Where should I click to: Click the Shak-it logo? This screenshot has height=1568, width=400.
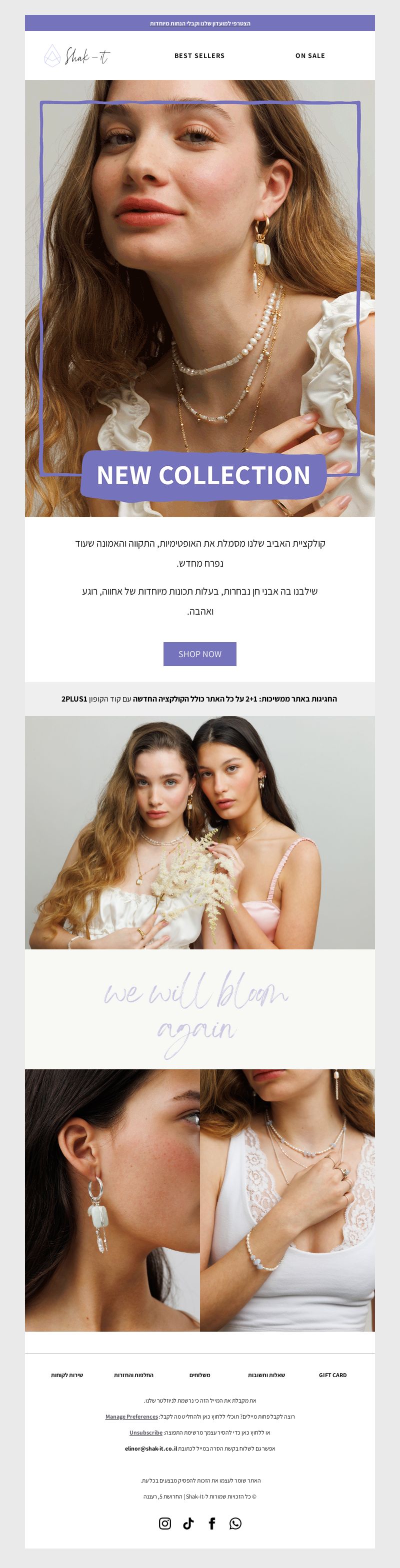(x=77, y=55)
